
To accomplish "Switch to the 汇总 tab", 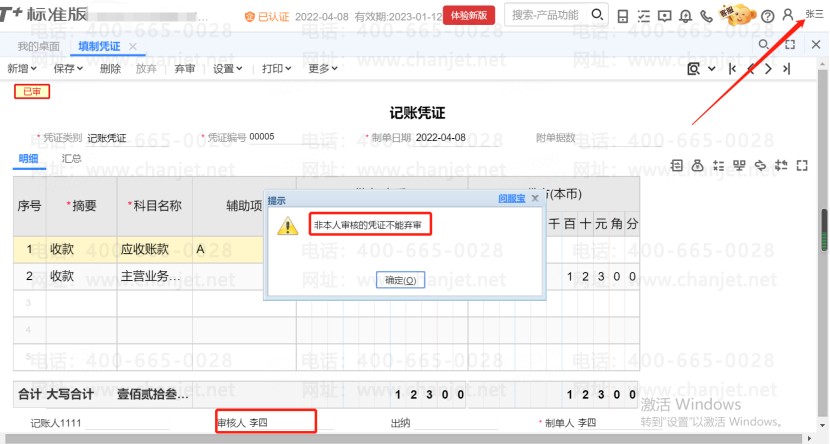I will pos(72,158).
